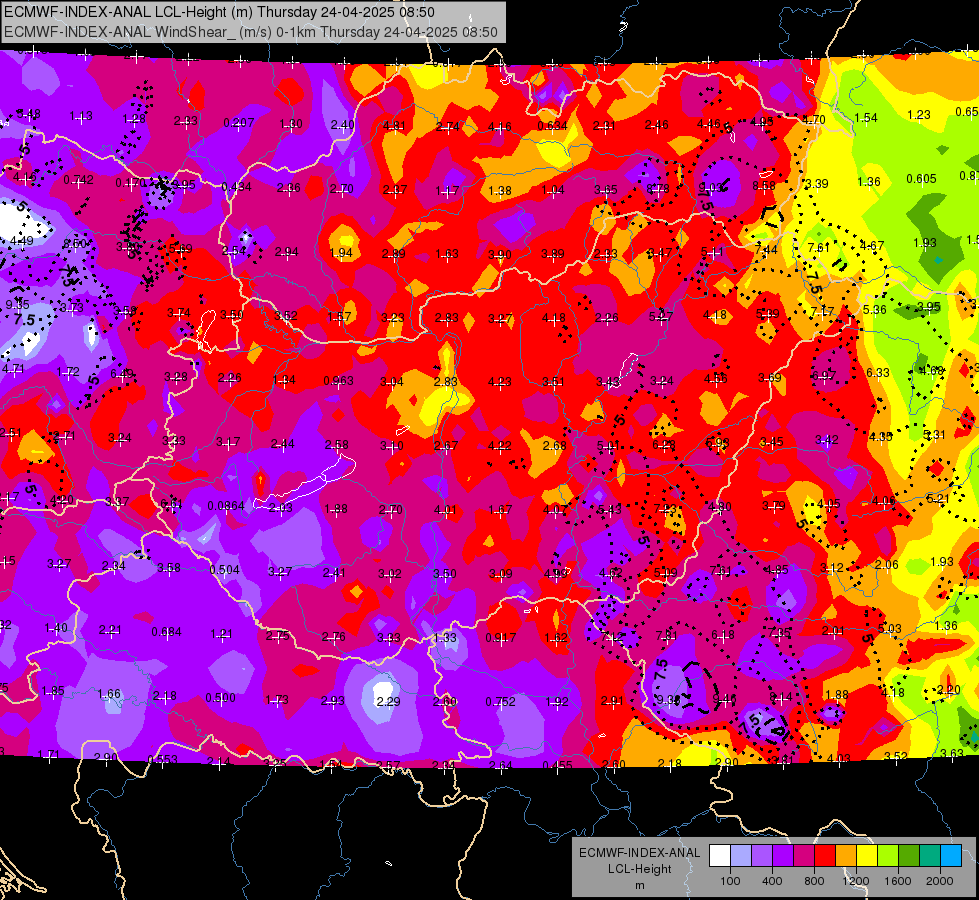The height and width of the screenshot is (900, 979).
Task: Click the wind shear value 7.81
Action: click(x=667, y=636)
